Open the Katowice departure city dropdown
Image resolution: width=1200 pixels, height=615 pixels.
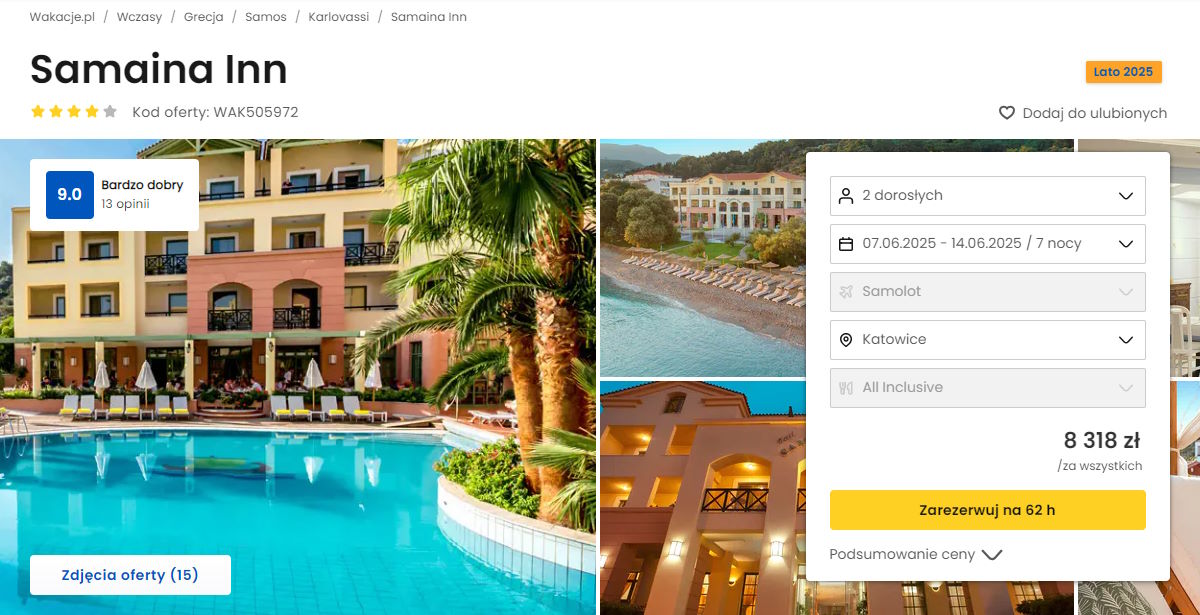click(x=988, y=340)
